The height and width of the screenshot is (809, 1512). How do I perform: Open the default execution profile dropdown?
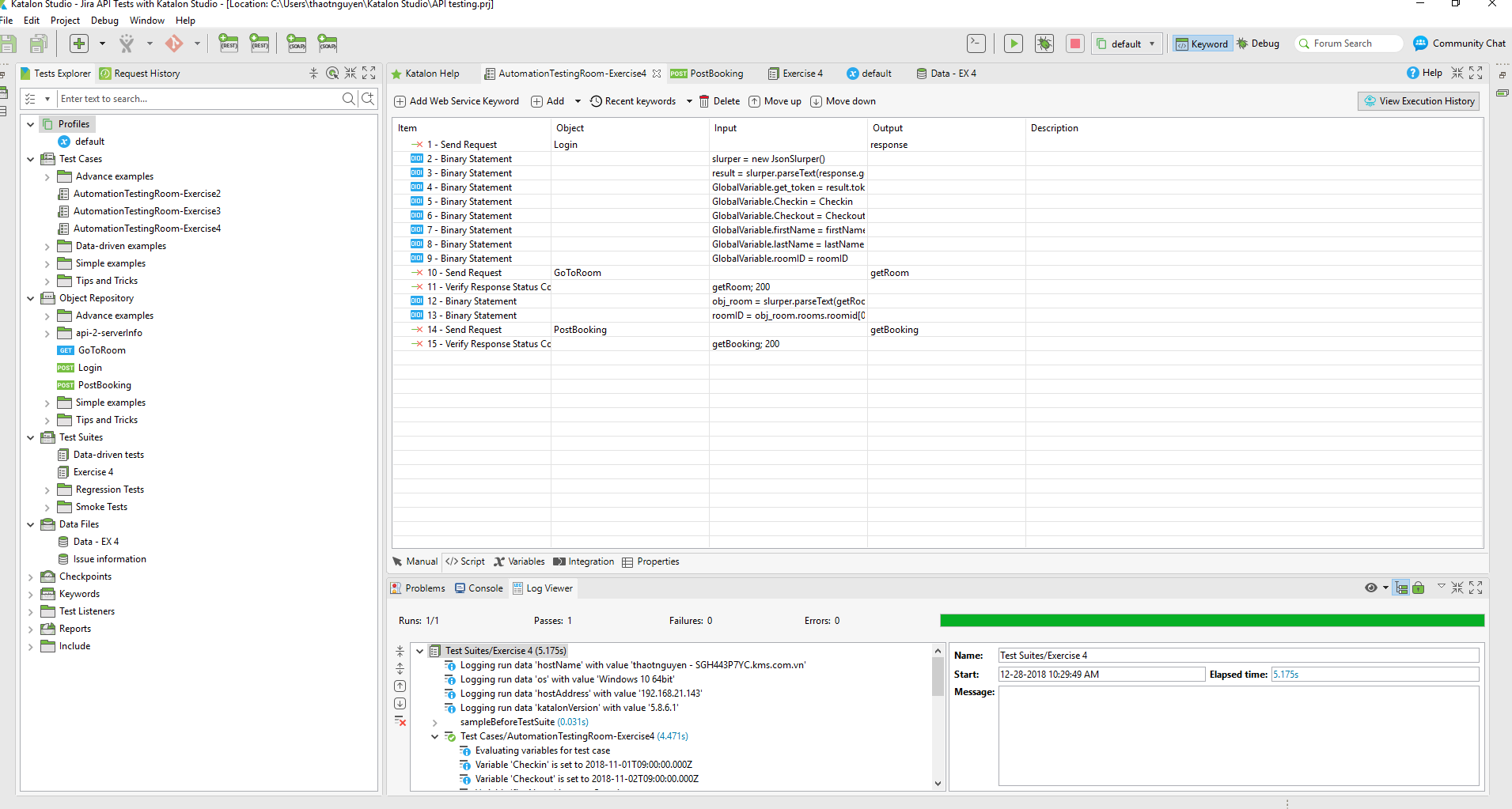coord(1127,43)
